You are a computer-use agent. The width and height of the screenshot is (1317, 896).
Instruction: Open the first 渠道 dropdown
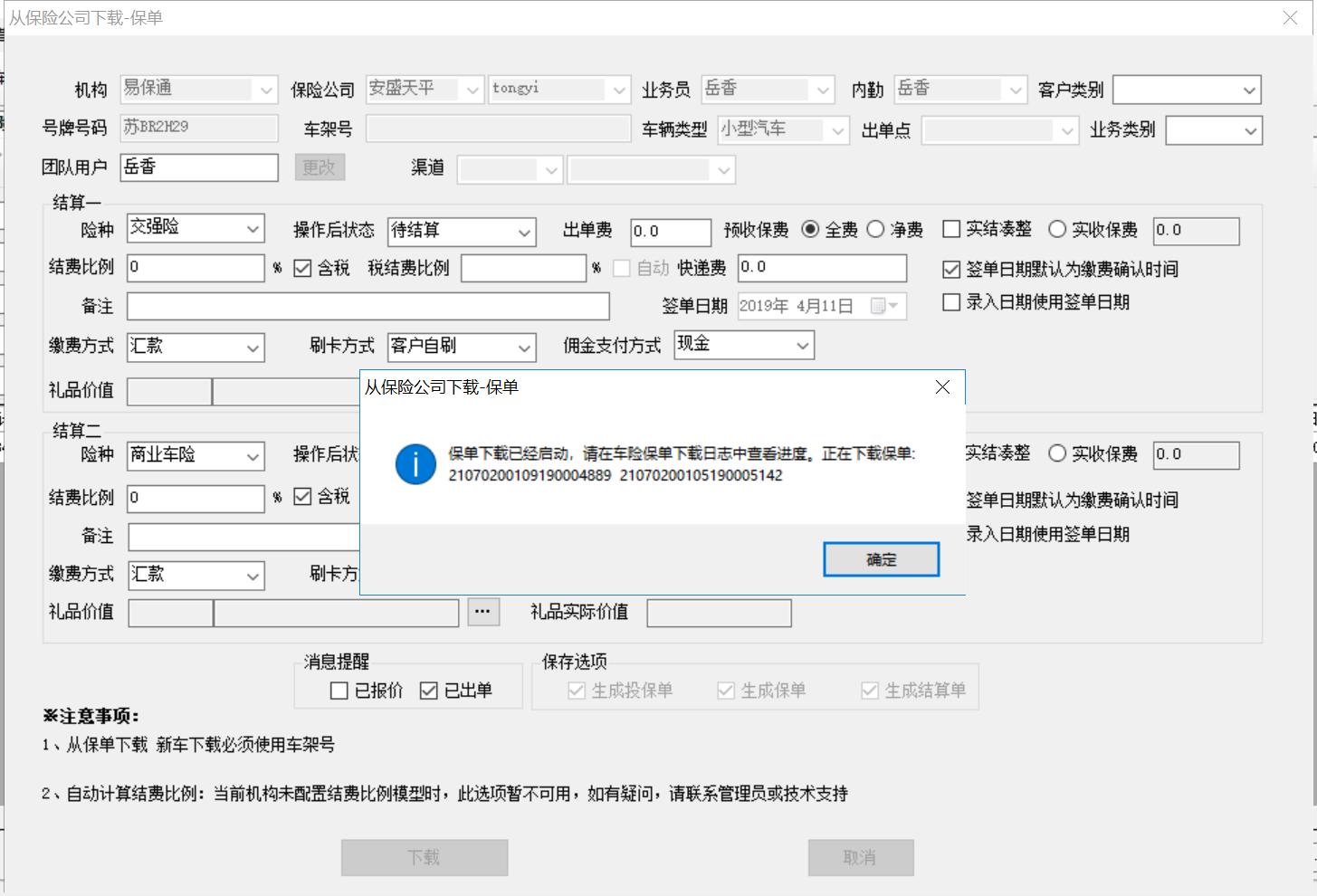(x=511, y=169)
